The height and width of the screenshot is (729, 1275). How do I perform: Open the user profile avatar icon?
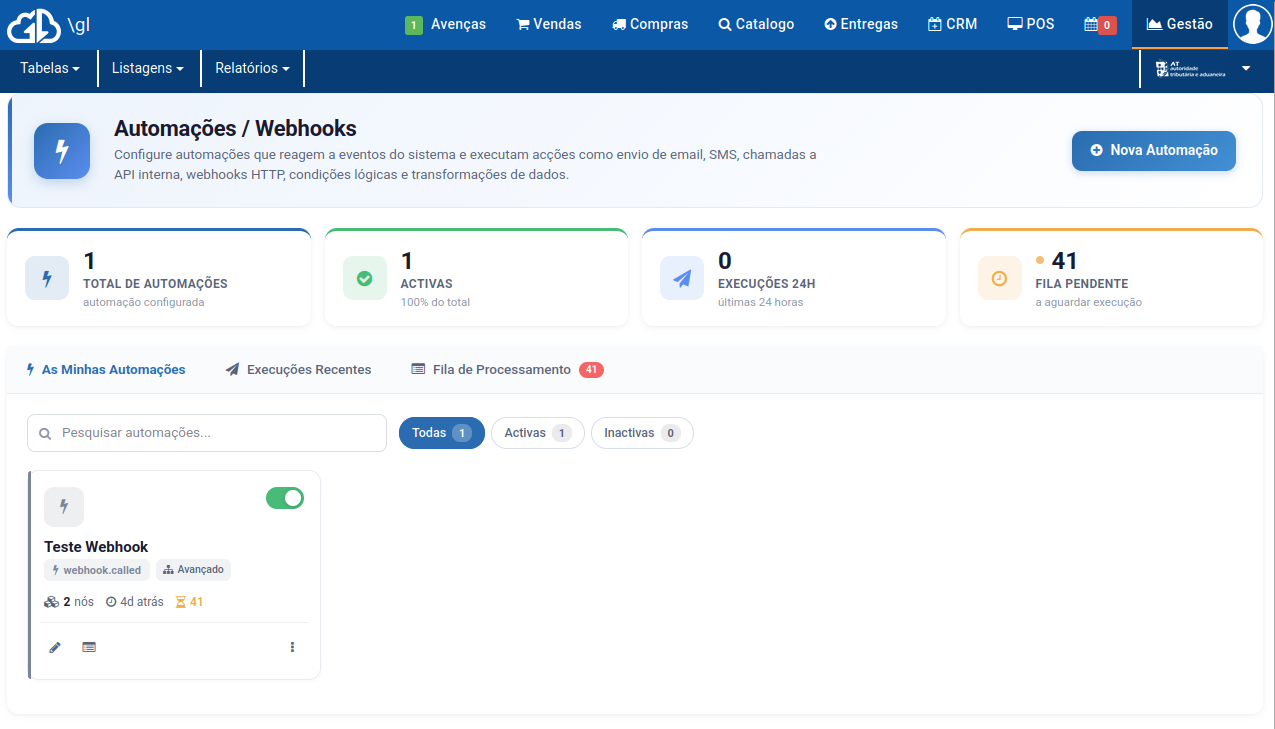click(1252, 24)
